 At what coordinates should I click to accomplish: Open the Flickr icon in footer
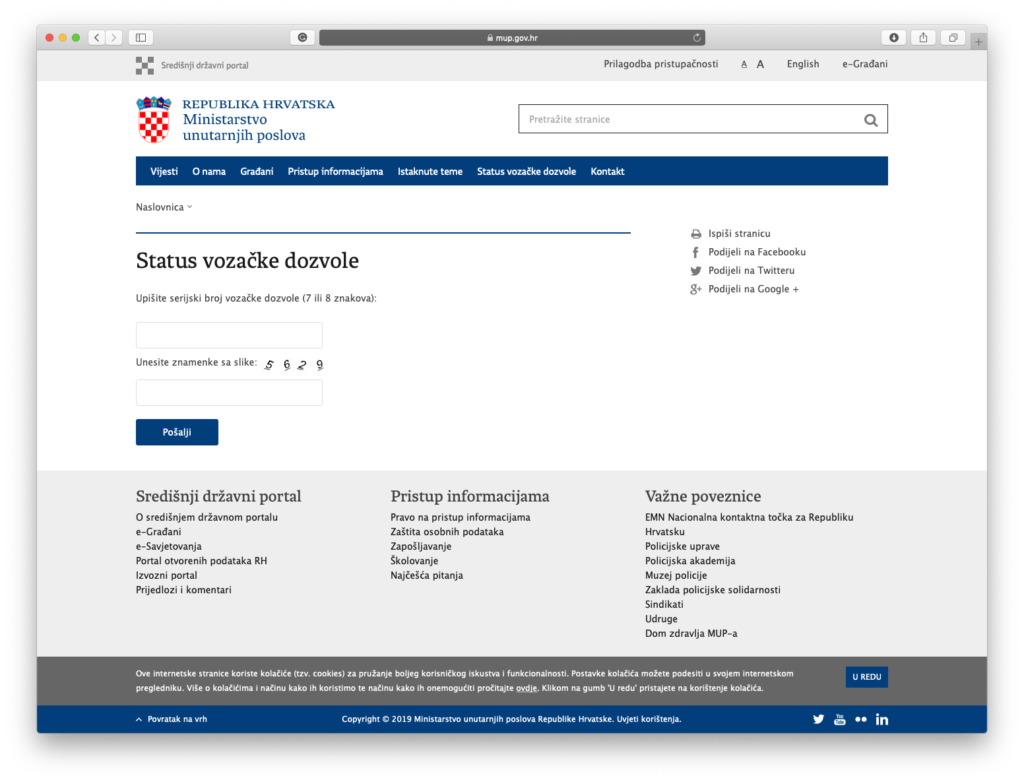[x=860, y=719]
